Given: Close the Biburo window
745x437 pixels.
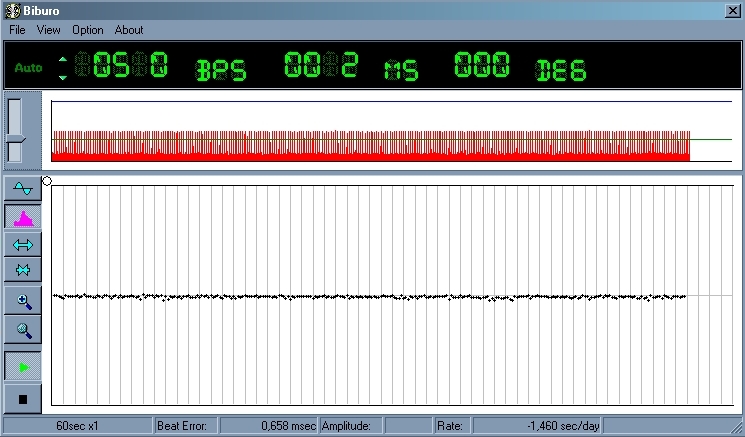Looking at the screenshot, I should tap(733, 10).
